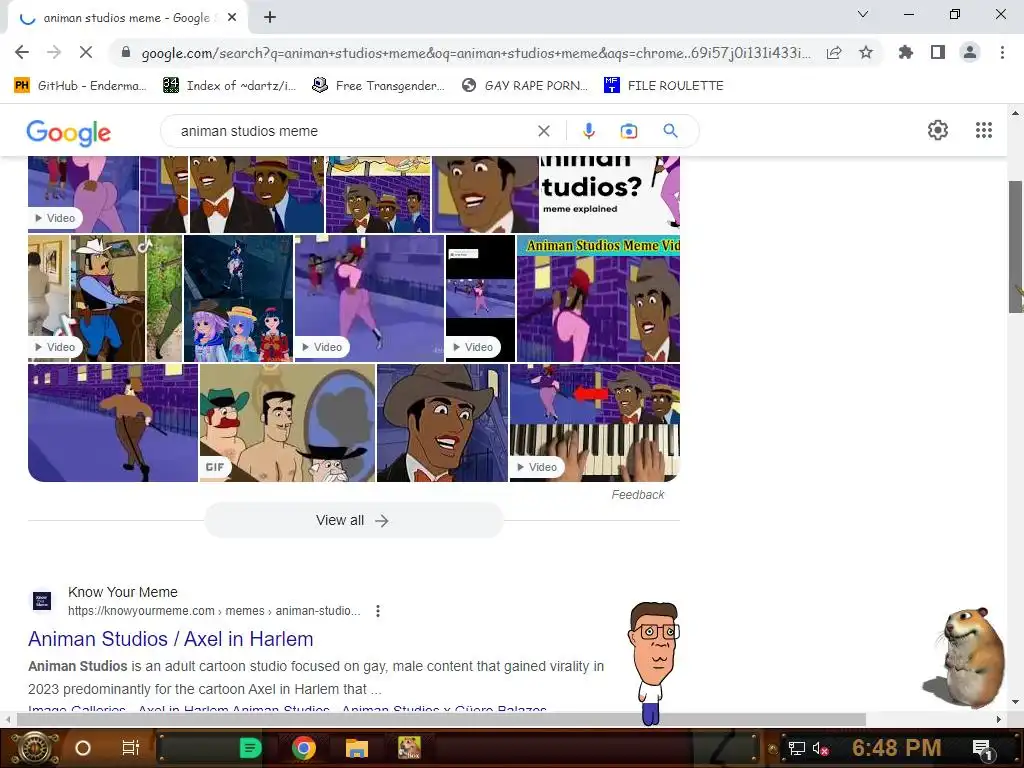Open piano keyboard video thumbnail
This screenshot has width=1024, height=768.
pyautogui.click(x=595, y=423)
